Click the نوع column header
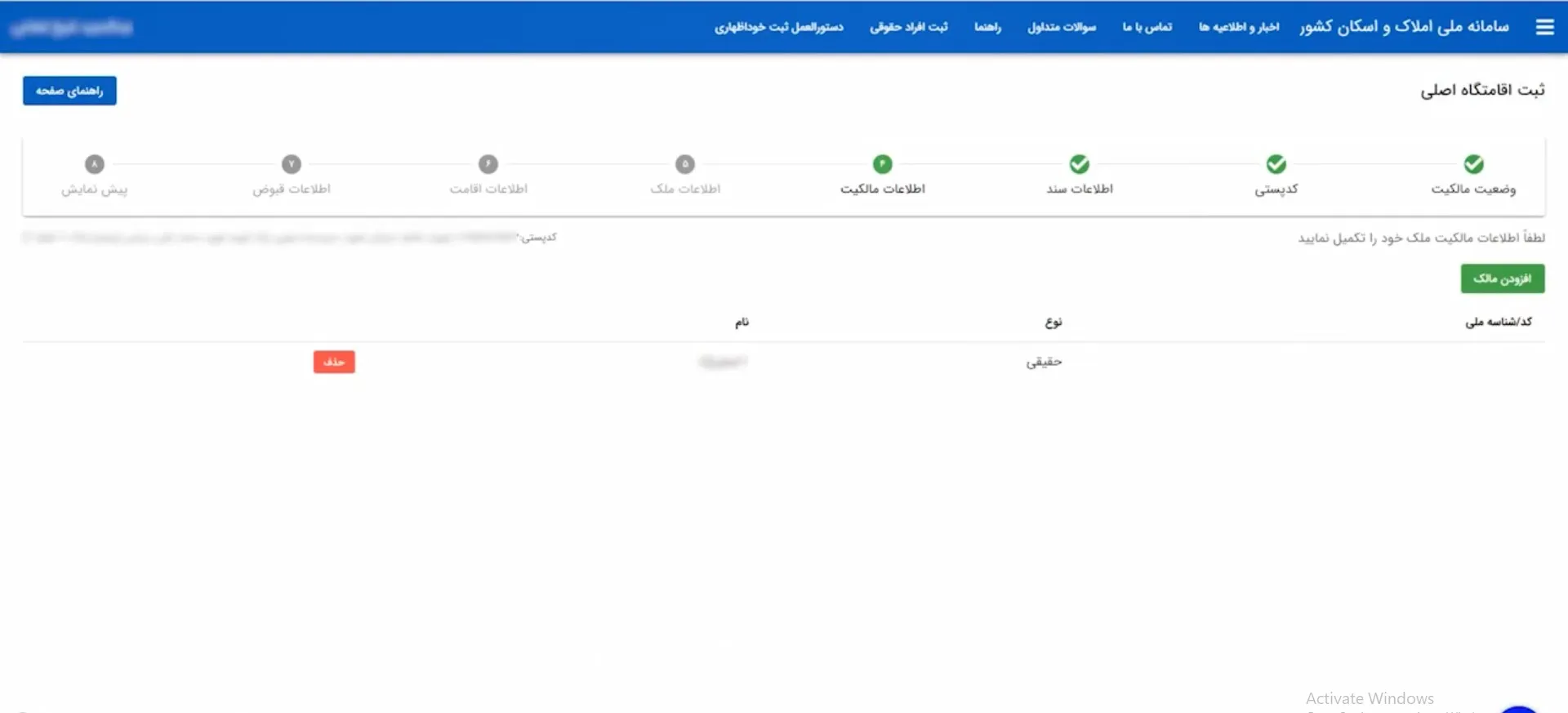1568x713 pixels. tap(1053, 322)
